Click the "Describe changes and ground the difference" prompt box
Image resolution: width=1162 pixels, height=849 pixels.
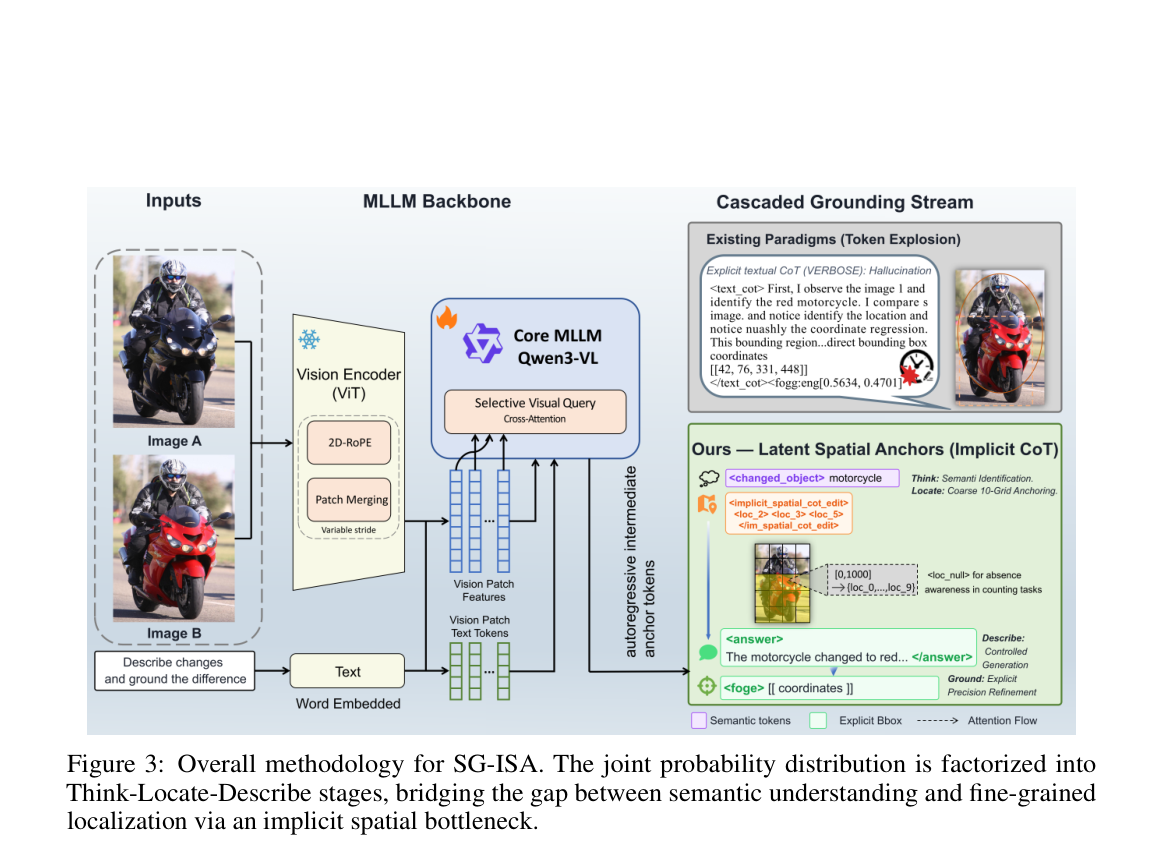coord(175,670)
